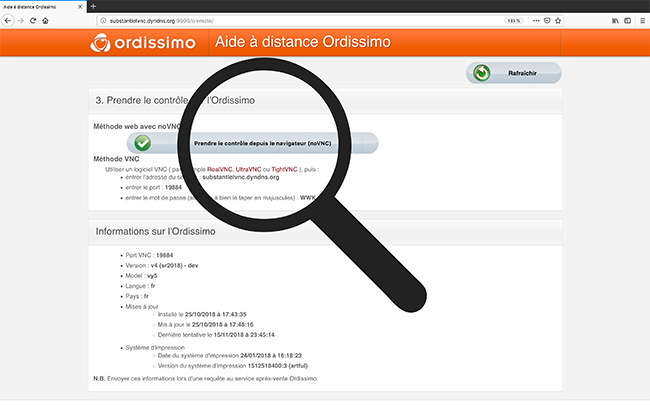The width and height of the screenshot is (650, 406).
Task: Click the browser back arrow button
Action: pyautogui.click(x=8, y=21)
